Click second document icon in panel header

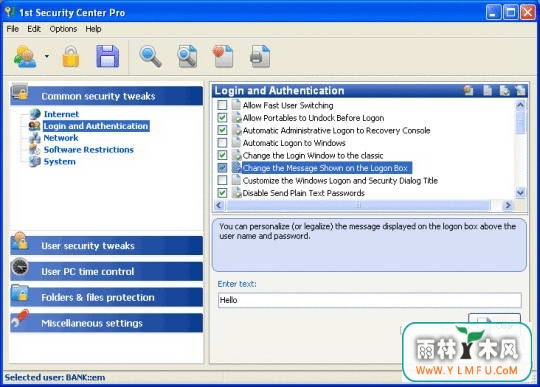pyautogui.click(x=487, y=91)
